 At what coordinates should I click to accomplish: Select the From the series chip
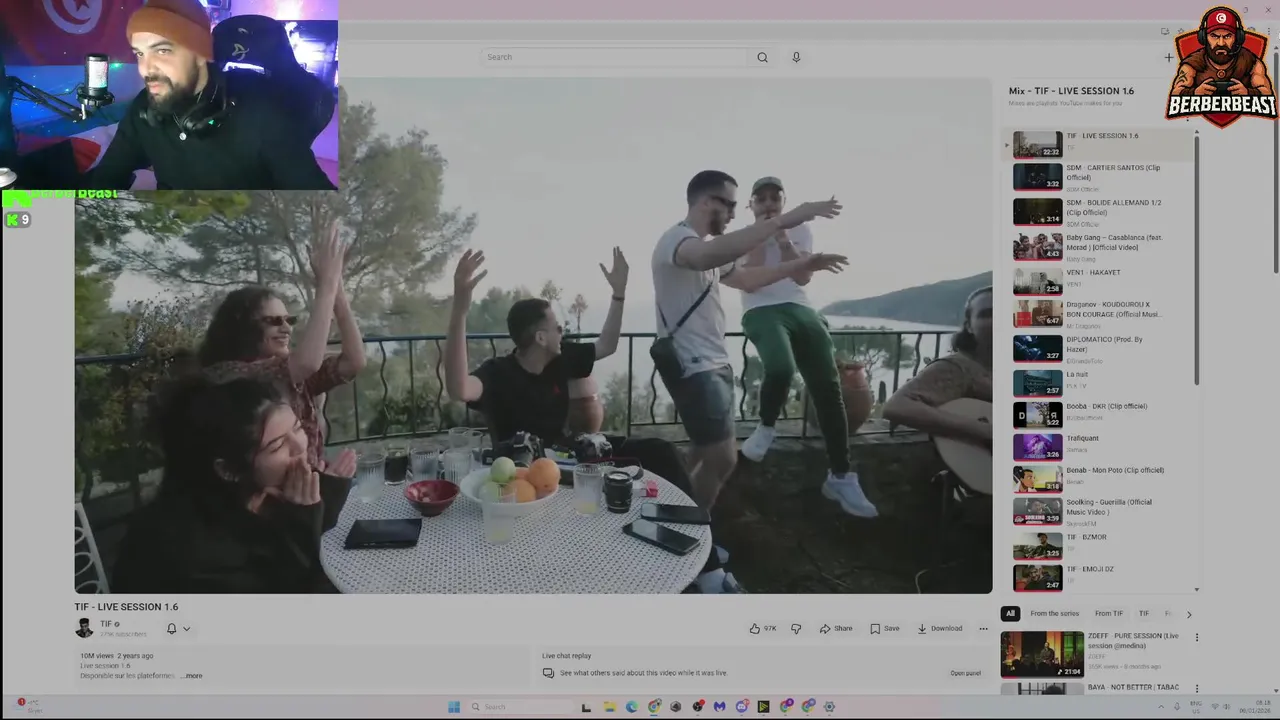1054,613
